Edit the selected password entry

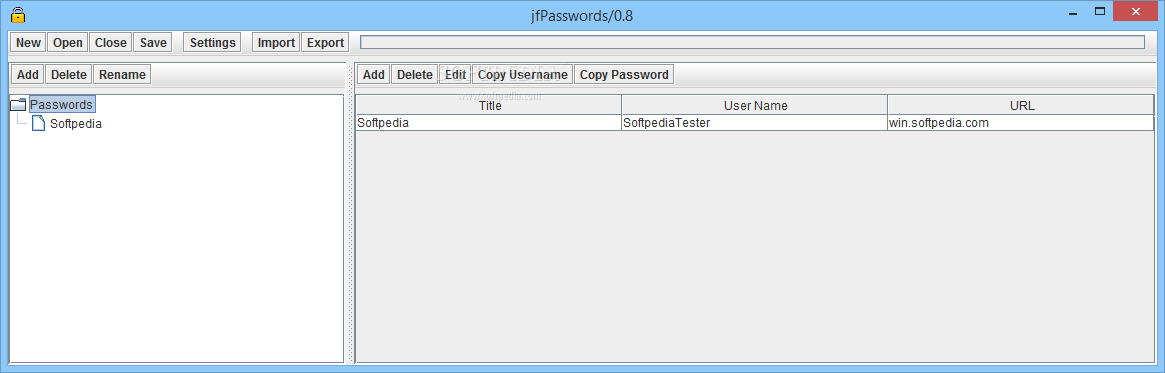point(455,74)
